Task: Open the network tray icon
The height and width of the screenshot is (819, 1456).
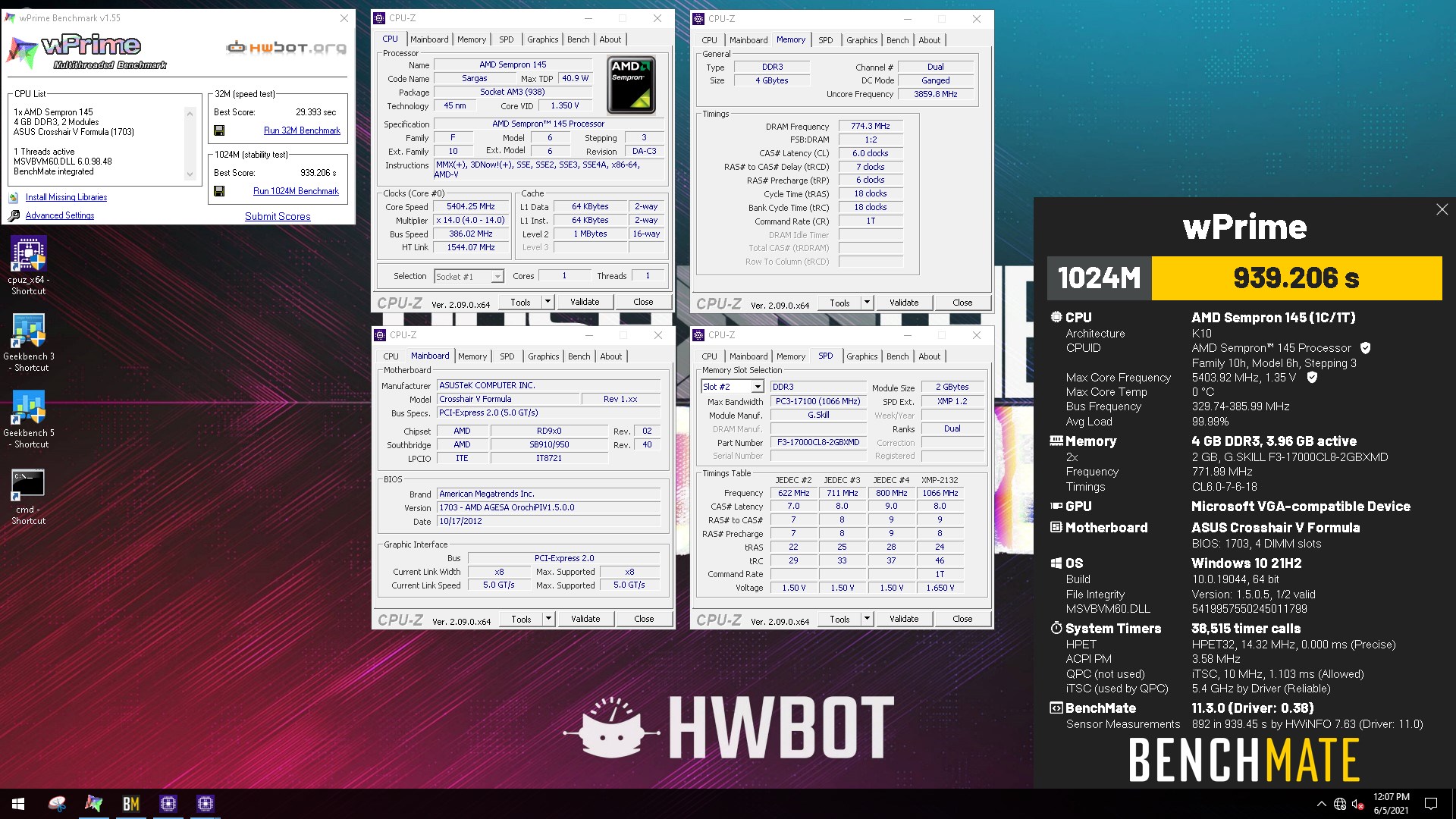Action: [x=1340, y=804]
